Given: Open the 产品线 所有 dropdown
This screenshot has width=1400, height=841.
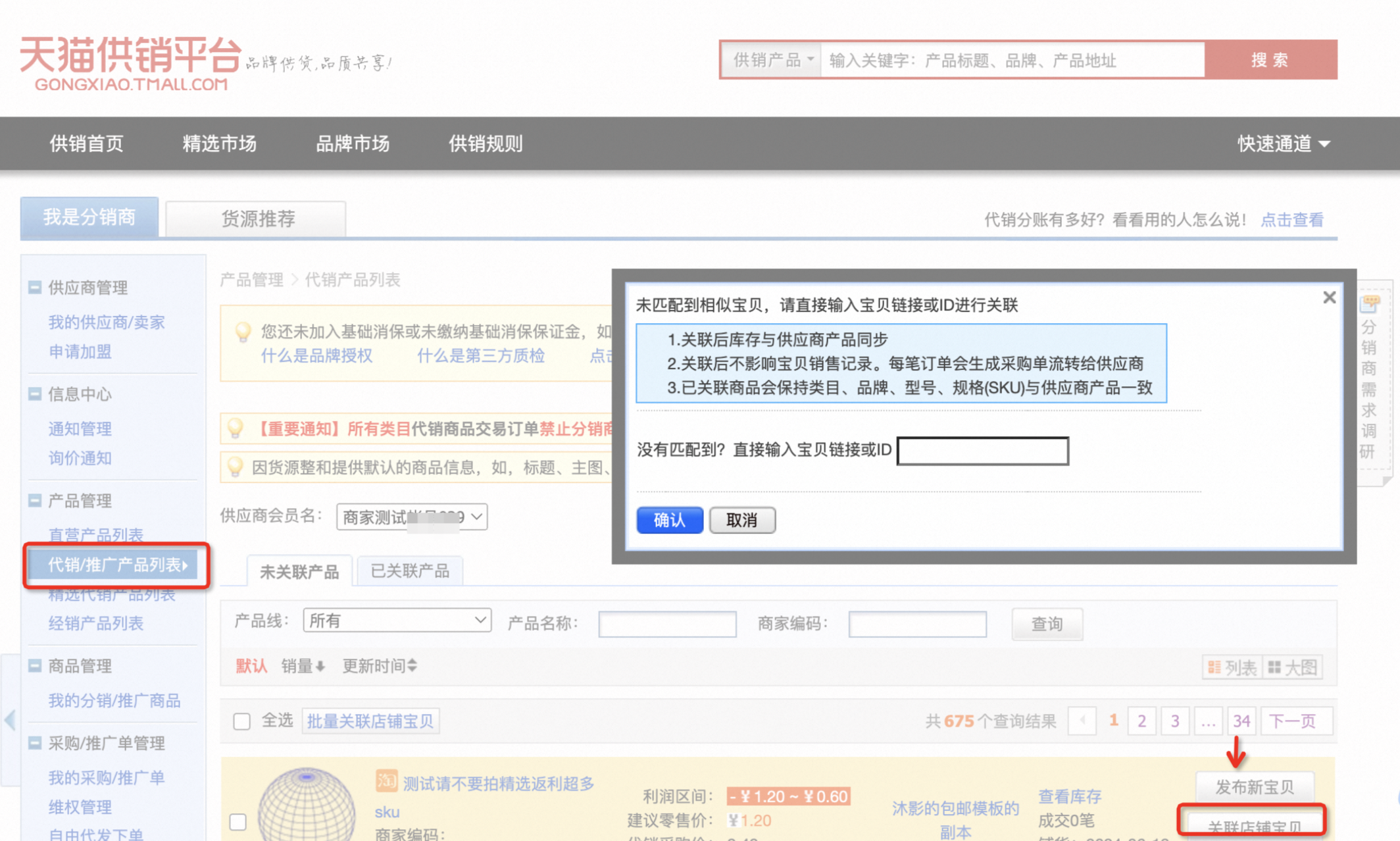Looking at the screenshot, I should point(397,621).
